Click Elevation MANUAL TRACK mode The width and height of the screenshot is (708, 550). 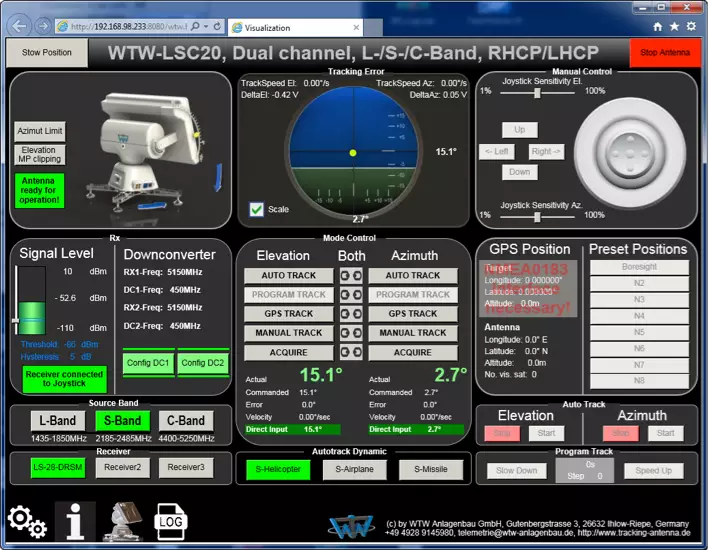point(289,333)
